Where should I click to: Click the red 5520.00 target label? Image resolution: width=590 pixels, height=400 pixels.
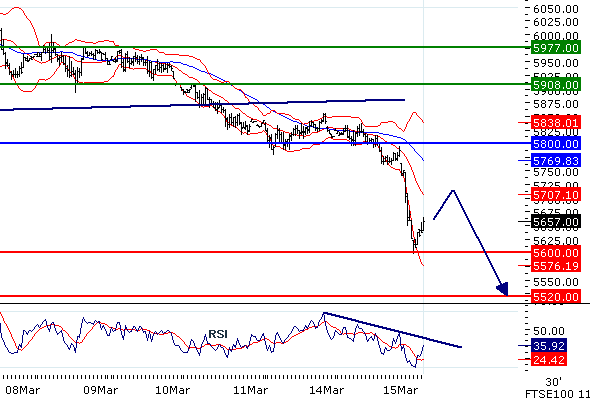[555, 297]
